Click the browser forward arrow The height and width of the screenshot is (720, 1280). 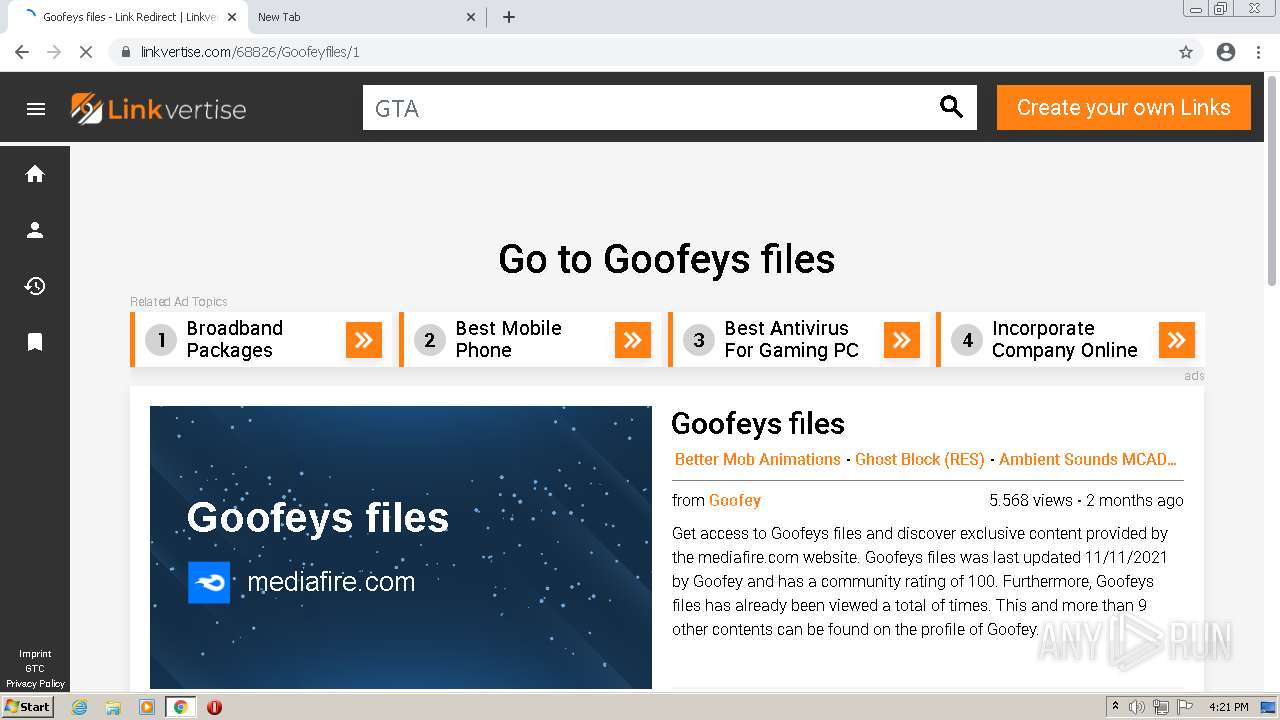pyautogui.click(x=54, y=52)
